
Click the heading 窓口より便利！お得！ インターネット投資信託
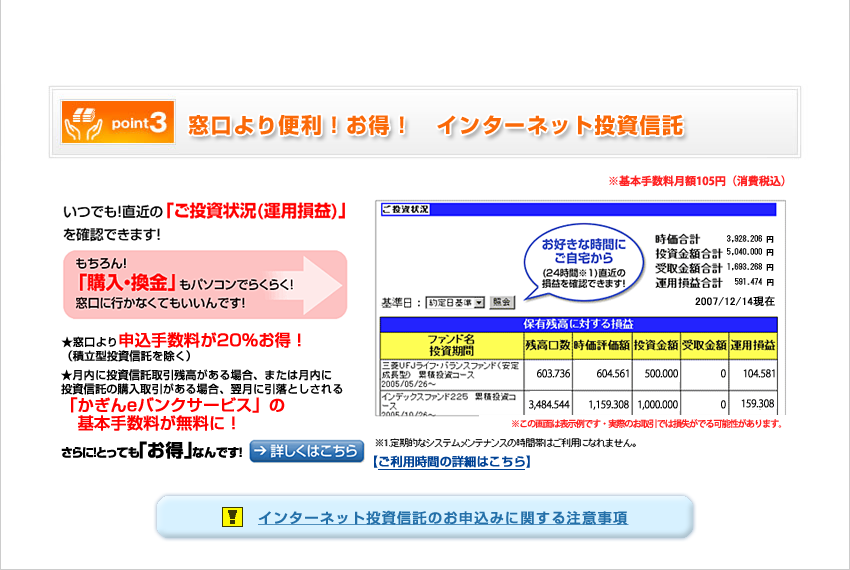point(436,125)
